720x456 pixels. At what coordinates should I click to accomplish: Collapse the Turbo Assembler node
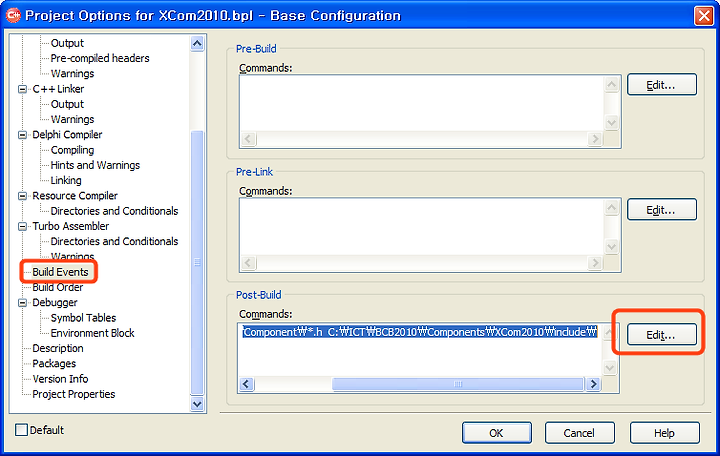point(22,226)
